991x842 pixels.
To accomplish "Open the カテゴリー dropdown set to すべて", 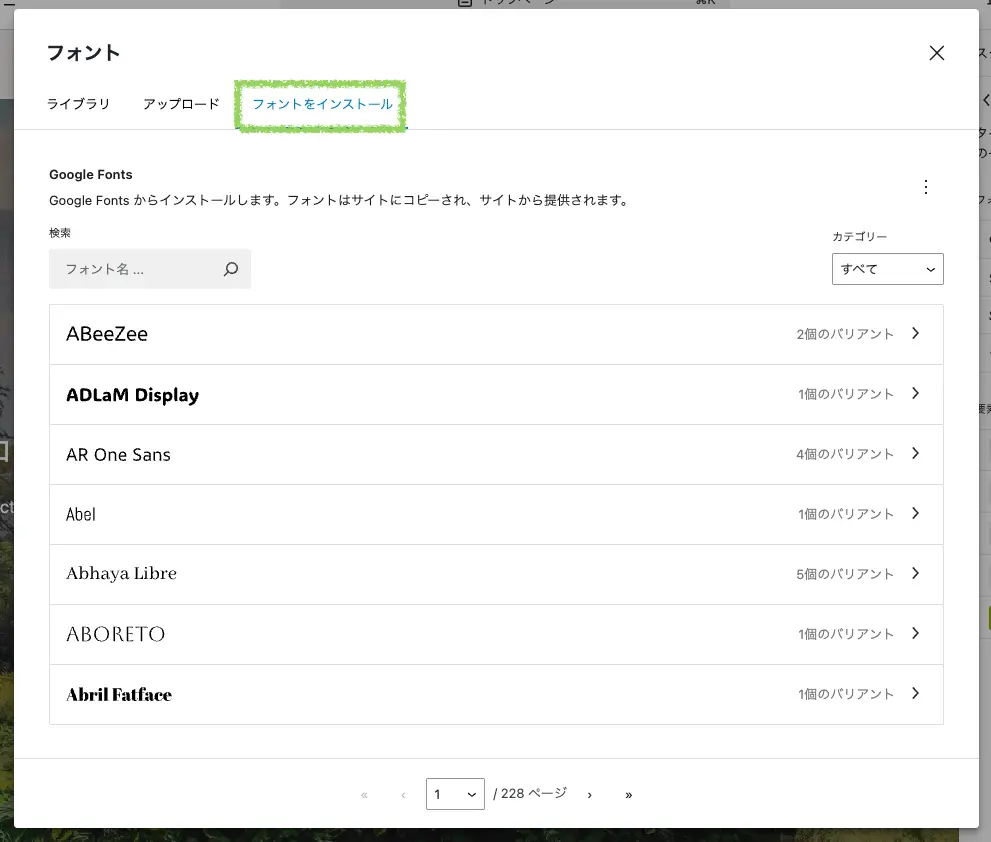I will [x=887, y=269].
